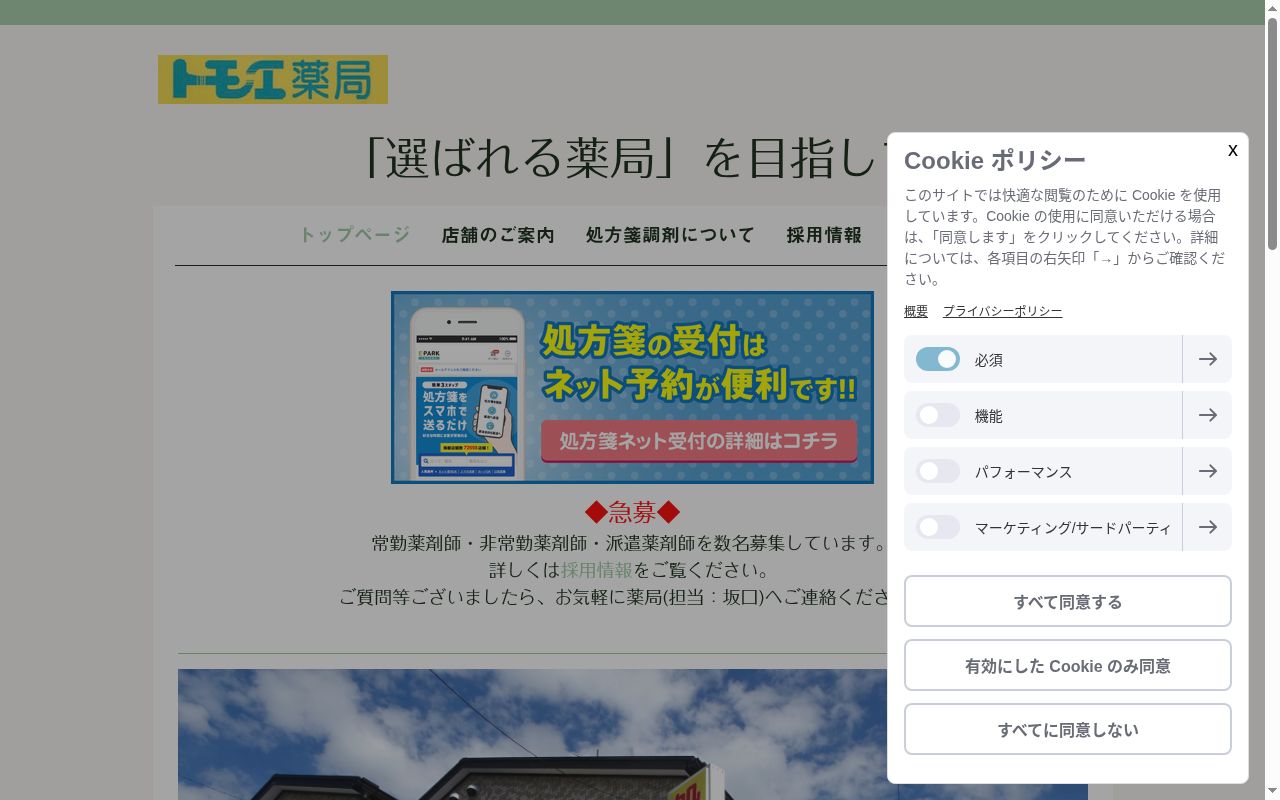Click the 処方箋ネット受付 banner image
This screenshot has height=800, width=1280.
pyautogui.click(x=632, y=387)
